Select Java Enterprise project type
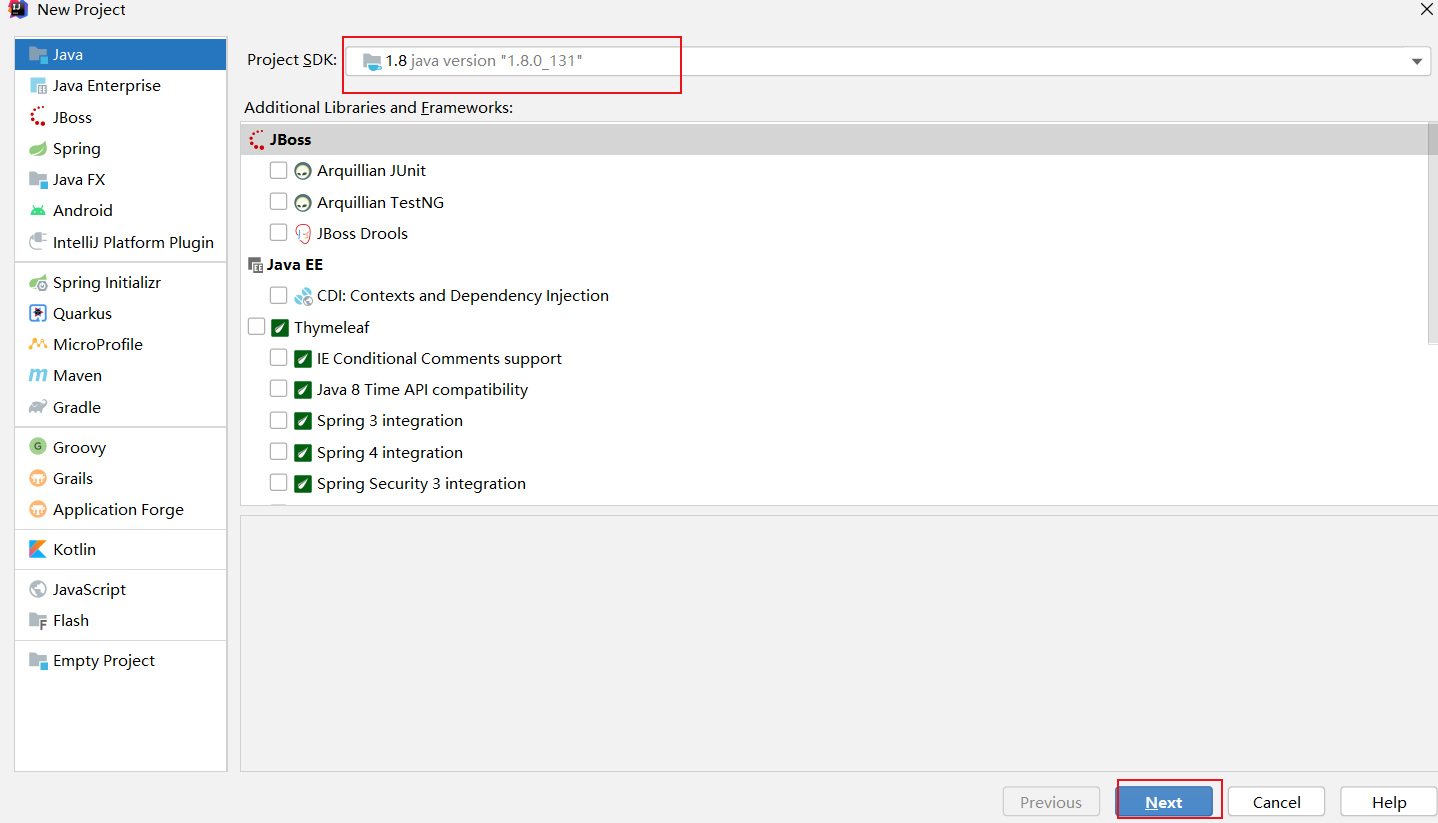 (x=120, y=85)
